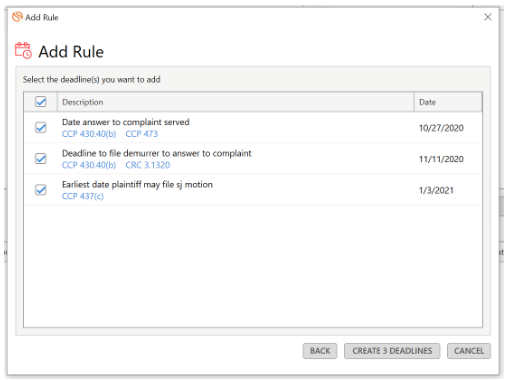Click CREATE 3 DEADLINES button
The width and height of the screenshot is (510, 380).
point(392,351)
